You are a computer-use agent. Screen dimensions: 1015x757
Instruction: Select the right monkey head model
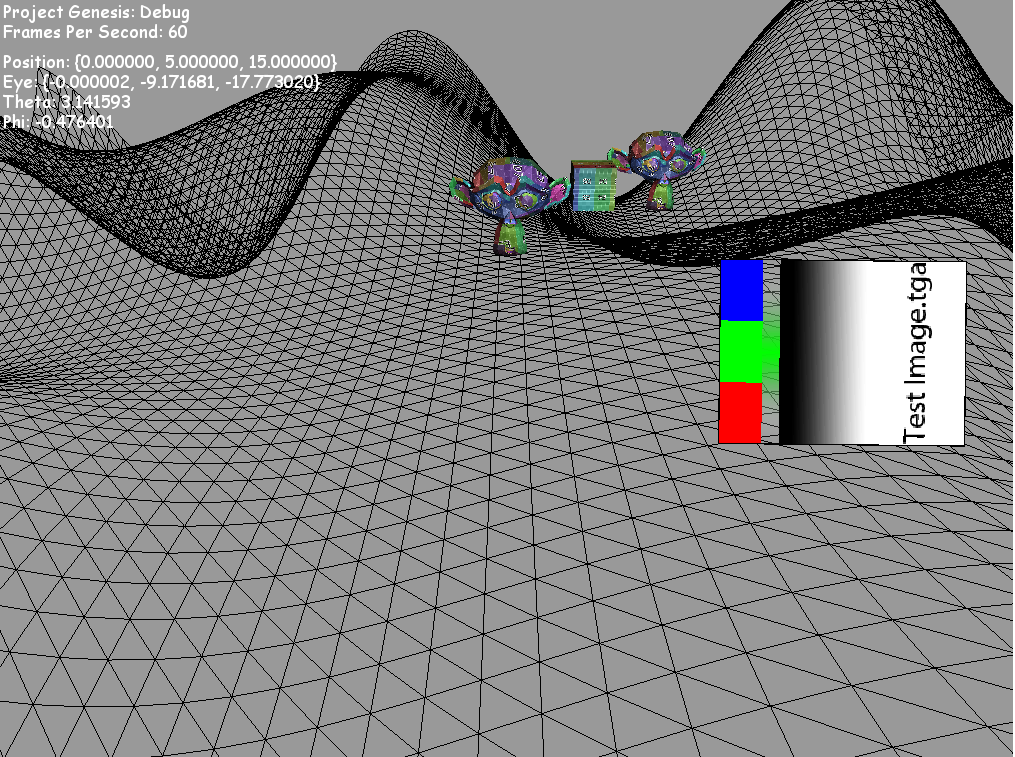click(x=656, y=170)
